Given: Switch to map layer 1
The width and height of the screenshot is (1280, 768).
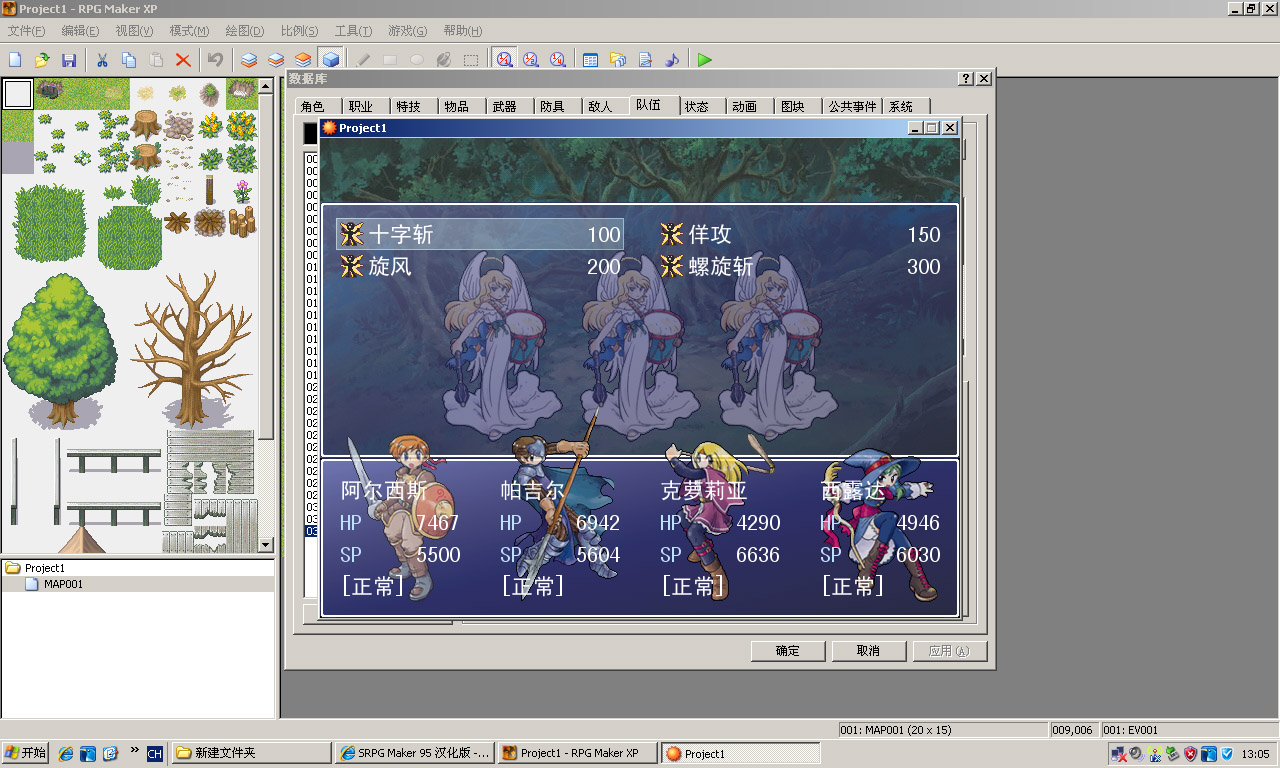Looking at the screenshot, I should pos(249,60).
